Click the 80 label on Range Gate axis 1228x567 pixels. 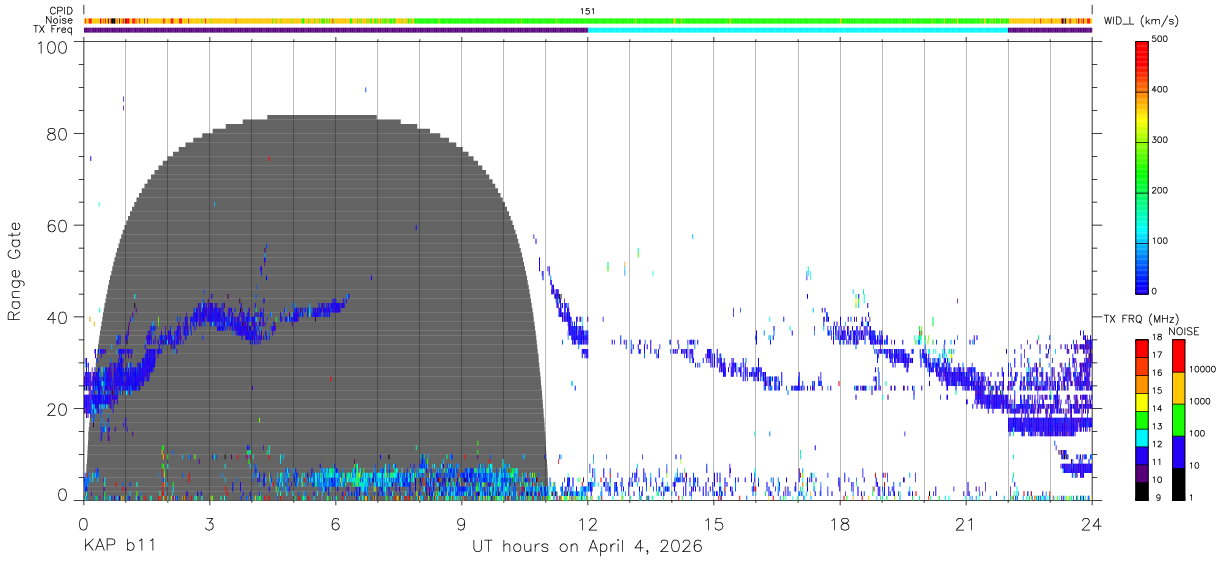pos(59,134)
